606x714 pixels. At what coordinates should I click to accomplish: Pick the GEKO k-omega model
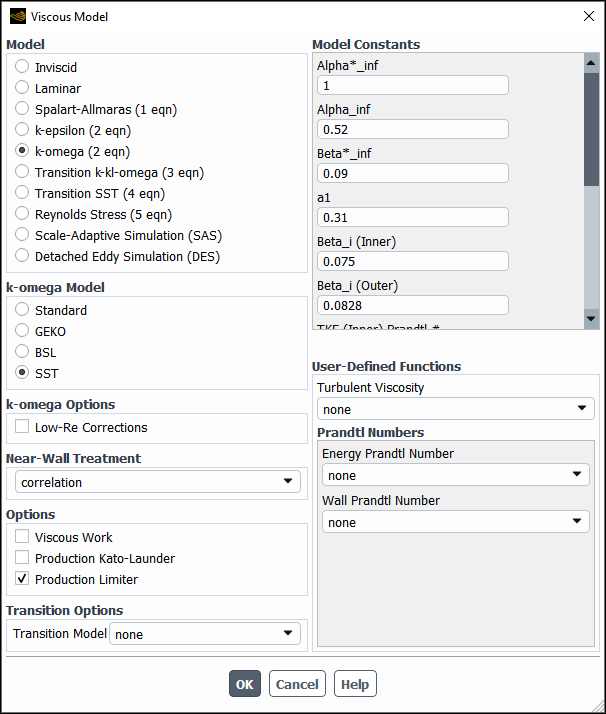click(22, 331)
